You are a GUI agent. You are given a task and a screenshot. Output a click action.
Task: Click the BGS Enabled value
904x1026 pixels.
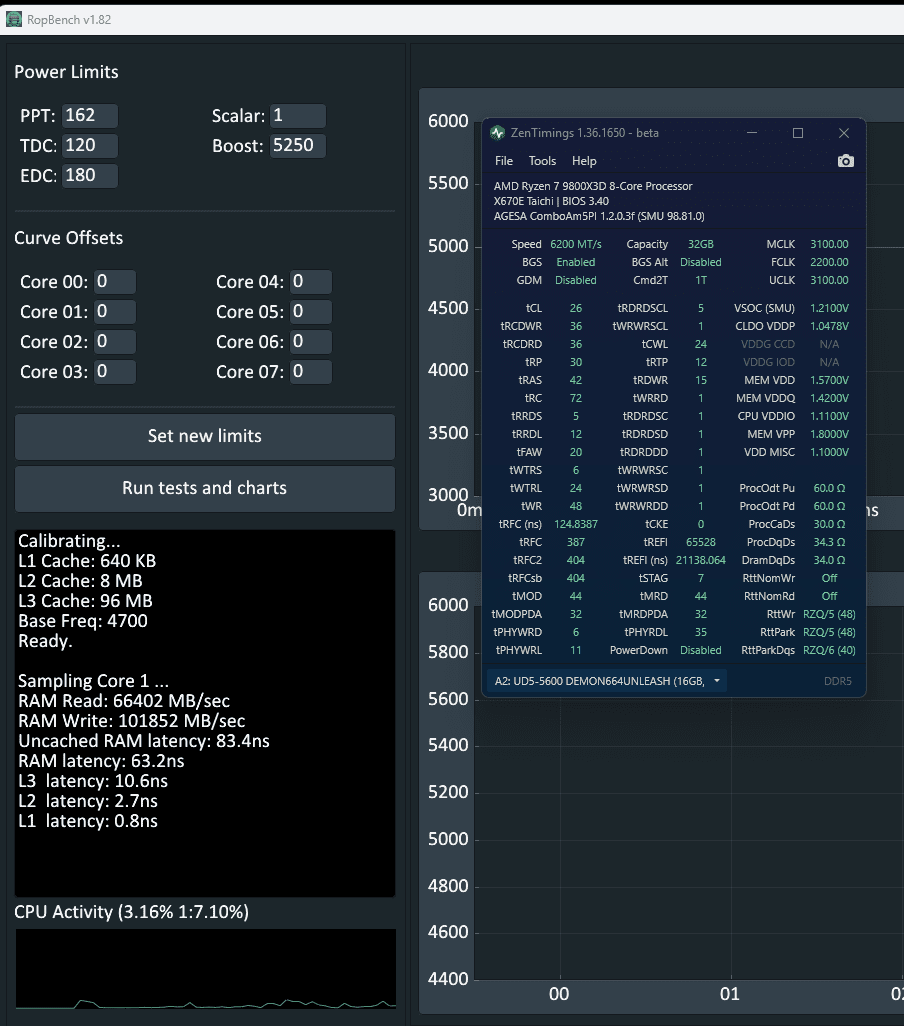click(x=576, y=262)
